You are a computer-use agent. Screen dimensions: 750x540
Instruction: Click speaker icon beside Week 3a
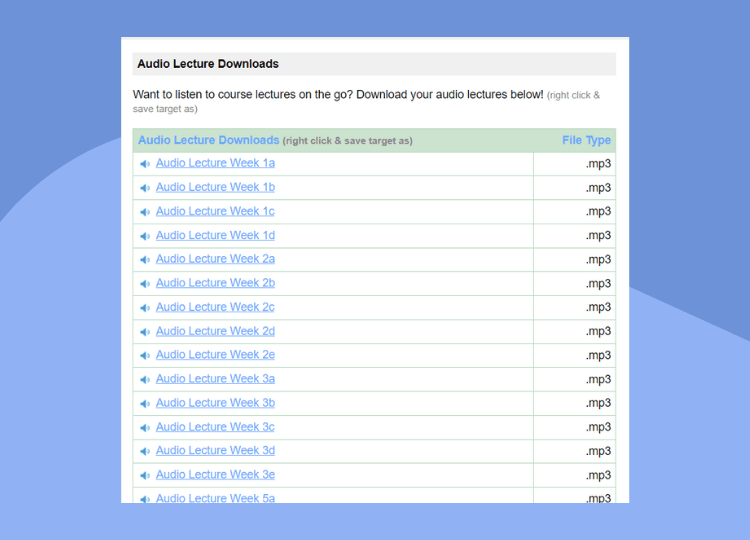click(145, 380)
